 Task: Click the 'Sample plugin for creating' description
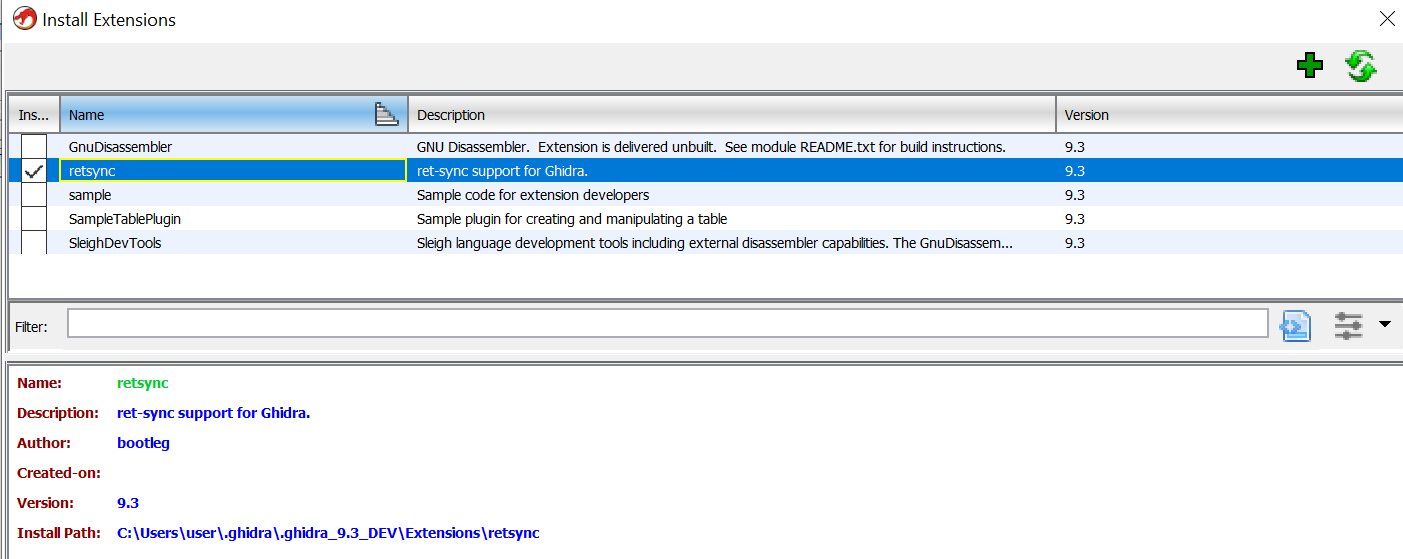click(x=572, y=219)
